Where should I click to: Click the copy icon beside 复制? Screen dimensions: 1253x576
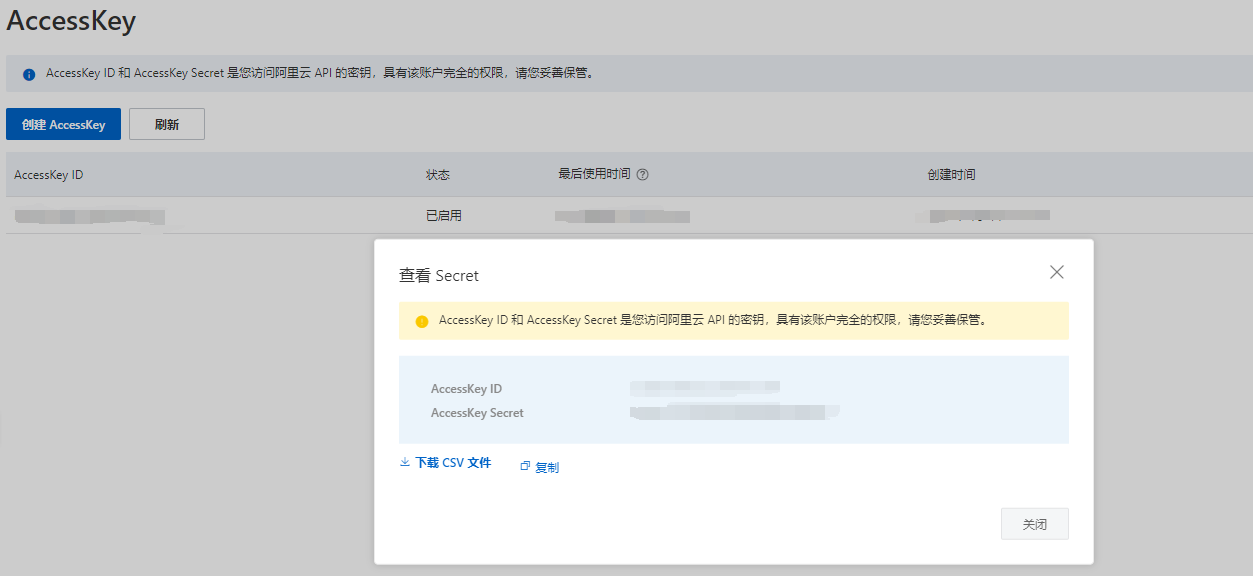tap(525, 467)
